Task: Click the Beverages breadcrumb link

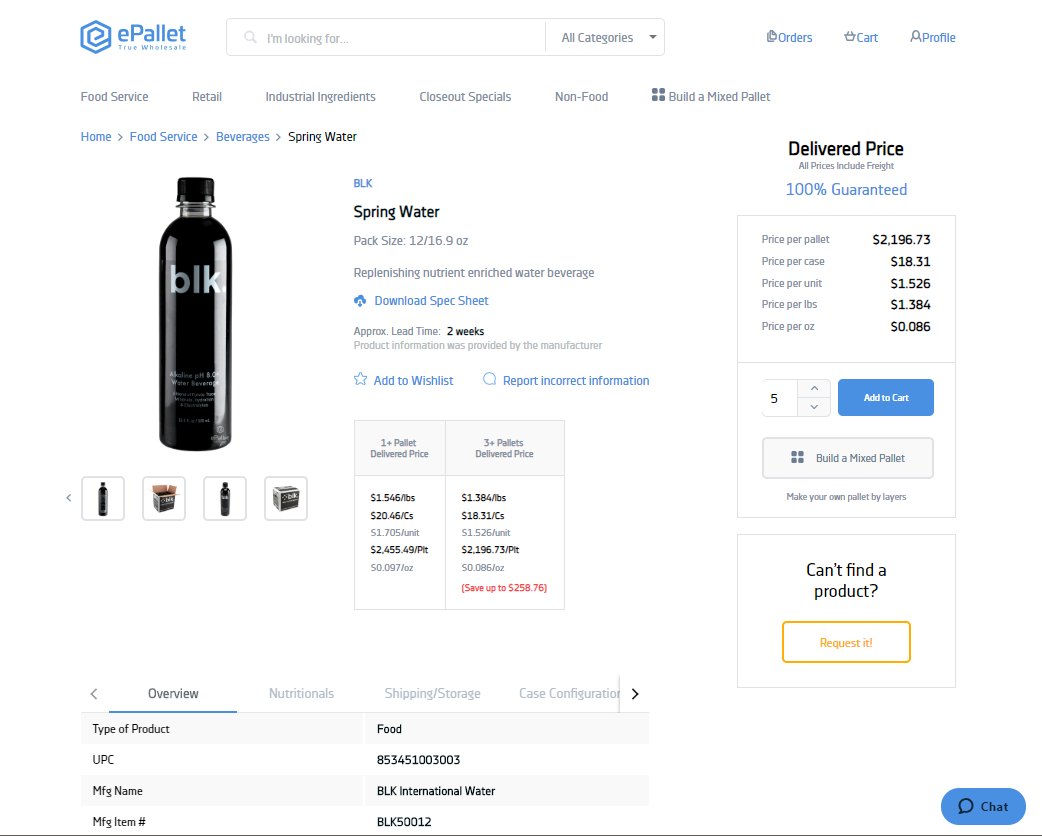Action: (x=243, y=137)
